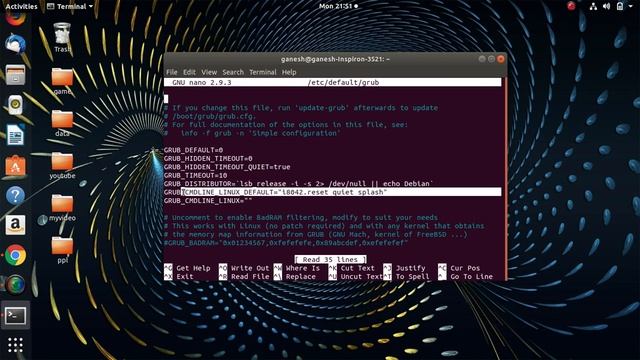Click the Go To Line shortcut label
The height and width of the screenshot is (360, 640).
471,277
